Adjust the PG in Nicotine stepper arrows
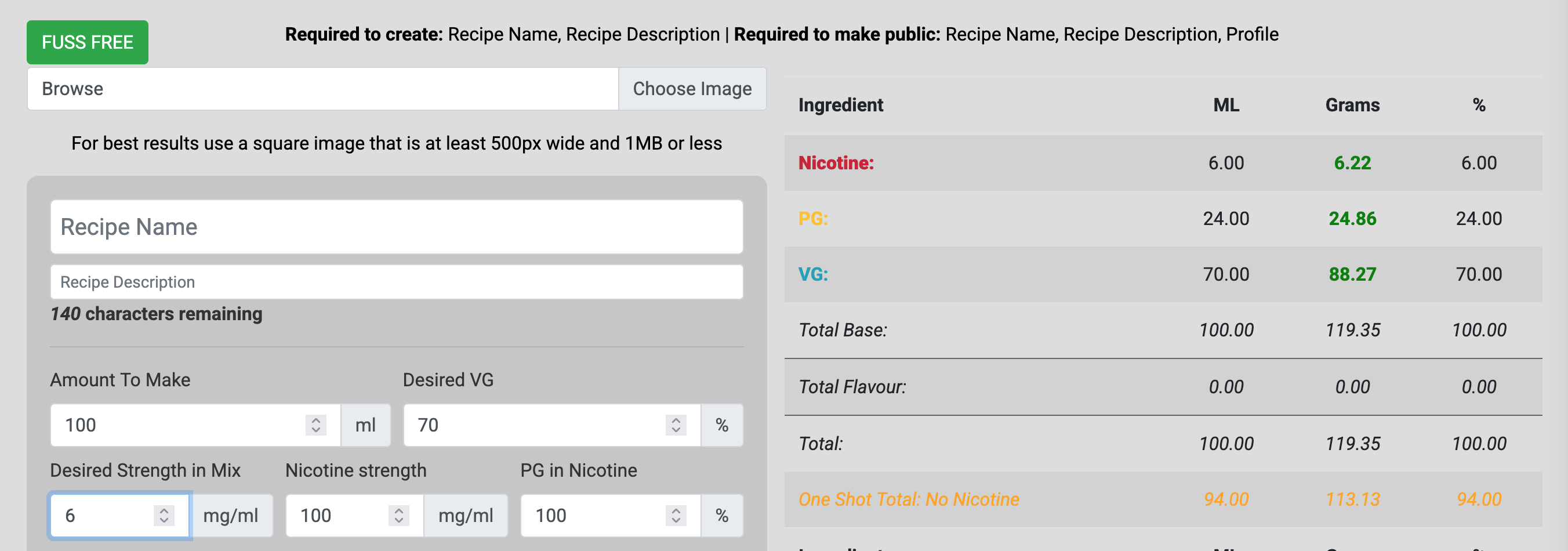Image resolution: width=1568 pixels, height=551 pixels. click(x=676, y=516)
